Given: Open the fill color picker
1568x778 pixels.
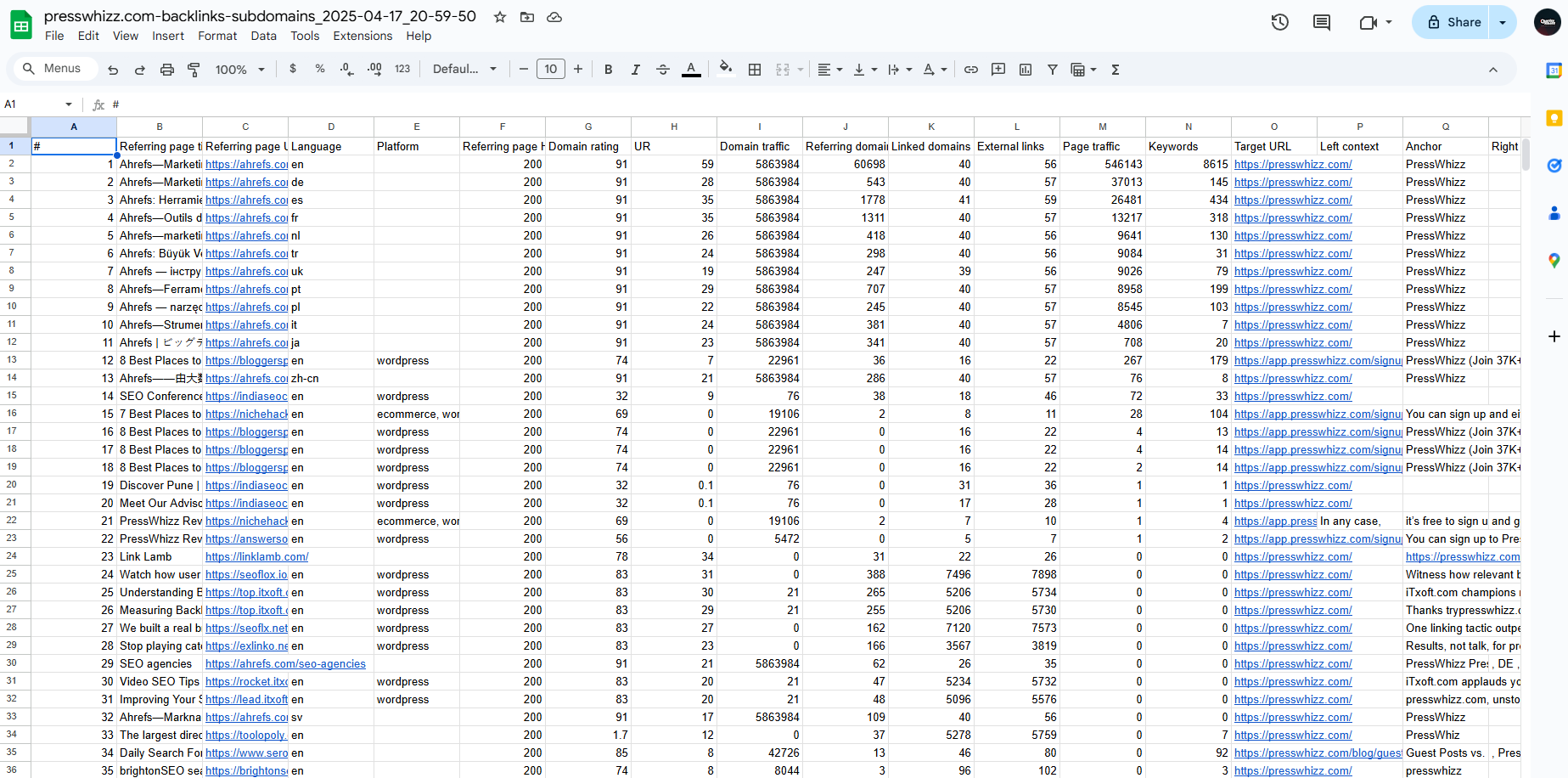Looking at the screenshot, I should tap(725, 70).
